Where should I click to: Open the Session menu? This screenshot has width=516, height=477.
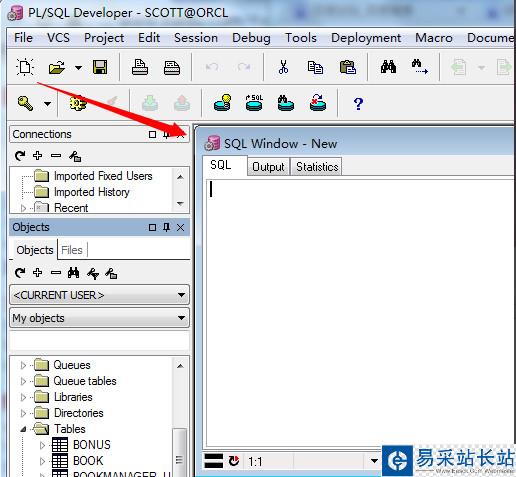click(x=196, y=38)
